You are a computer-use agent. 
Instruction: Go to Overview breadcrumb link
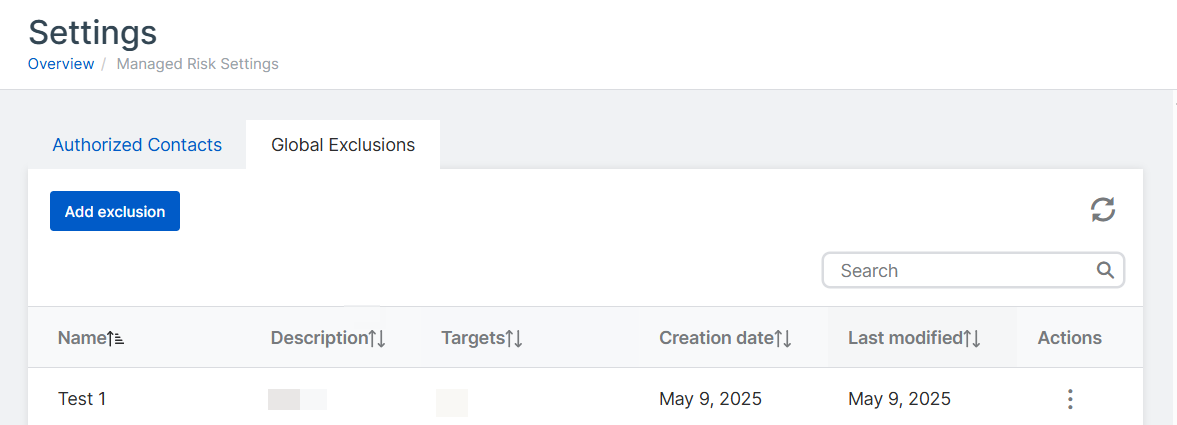tap(61, 64)
